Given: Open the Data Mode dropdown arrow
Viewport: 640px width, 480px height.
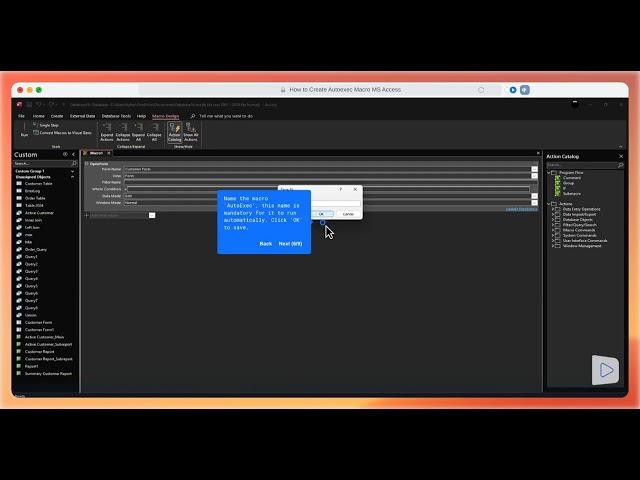Looking at the screenshot, I should click(x=534, y=196).
